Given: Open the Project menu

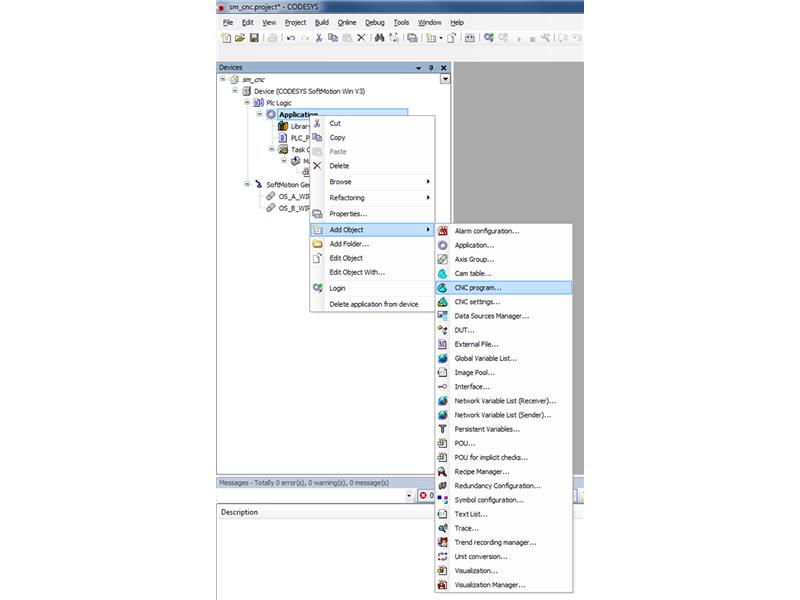Looking at the screenshot, I should [x=295, y=22].
